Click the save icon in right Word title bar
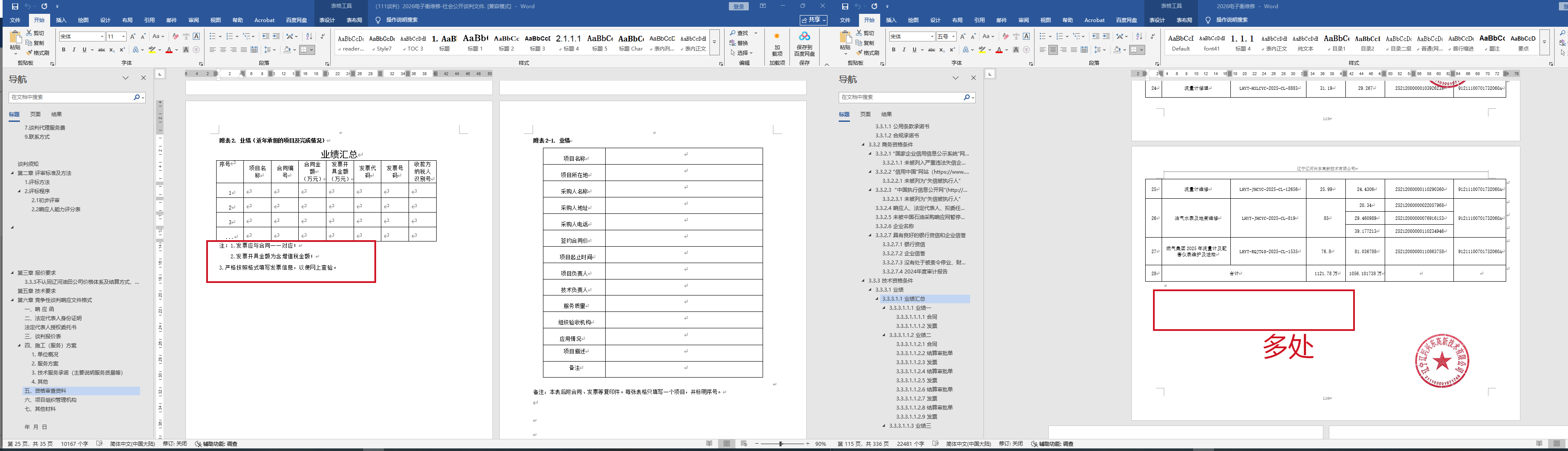1568x451 pixels. point(845,6)
